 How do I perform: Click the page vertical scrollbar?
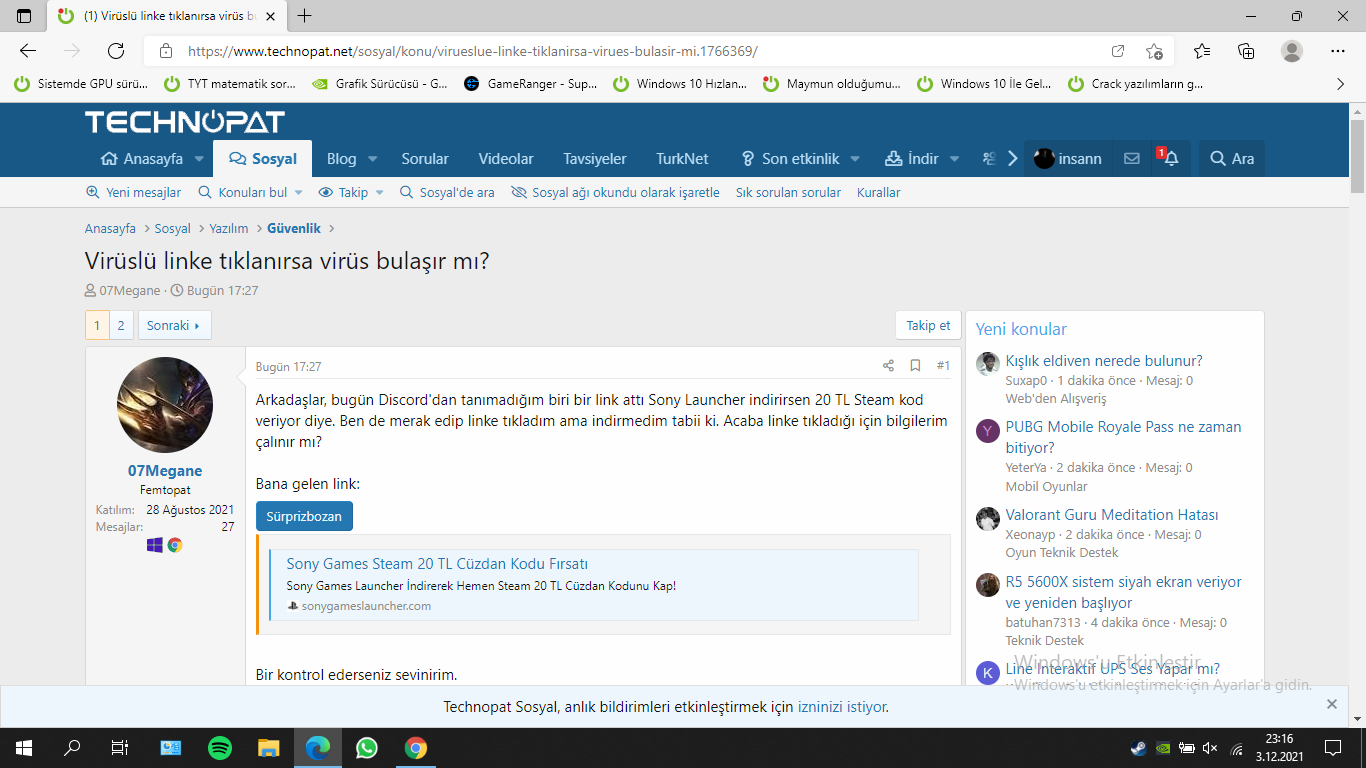coord(1357,155)
